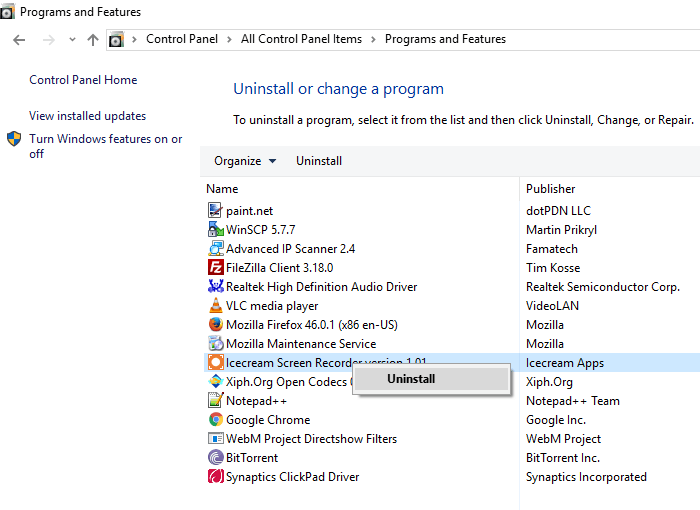Select Synaptics ClickPad Driver entry
Image resolution: width=700 pixels, height=510 pixels.
[x=292, y=477]
